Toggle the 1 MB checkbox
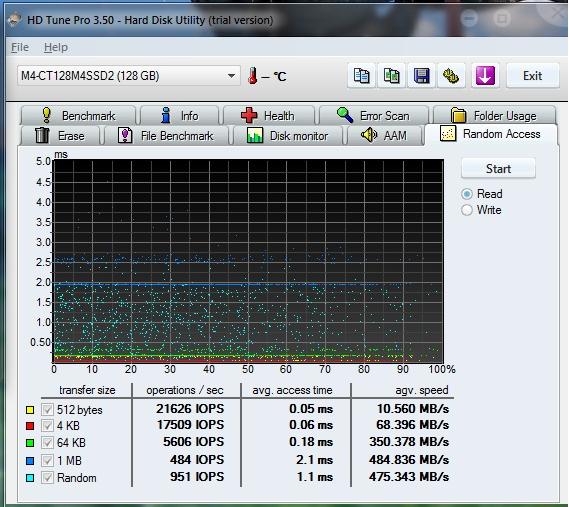The height and width of the screenshot is (507, 569). [47, 461]
